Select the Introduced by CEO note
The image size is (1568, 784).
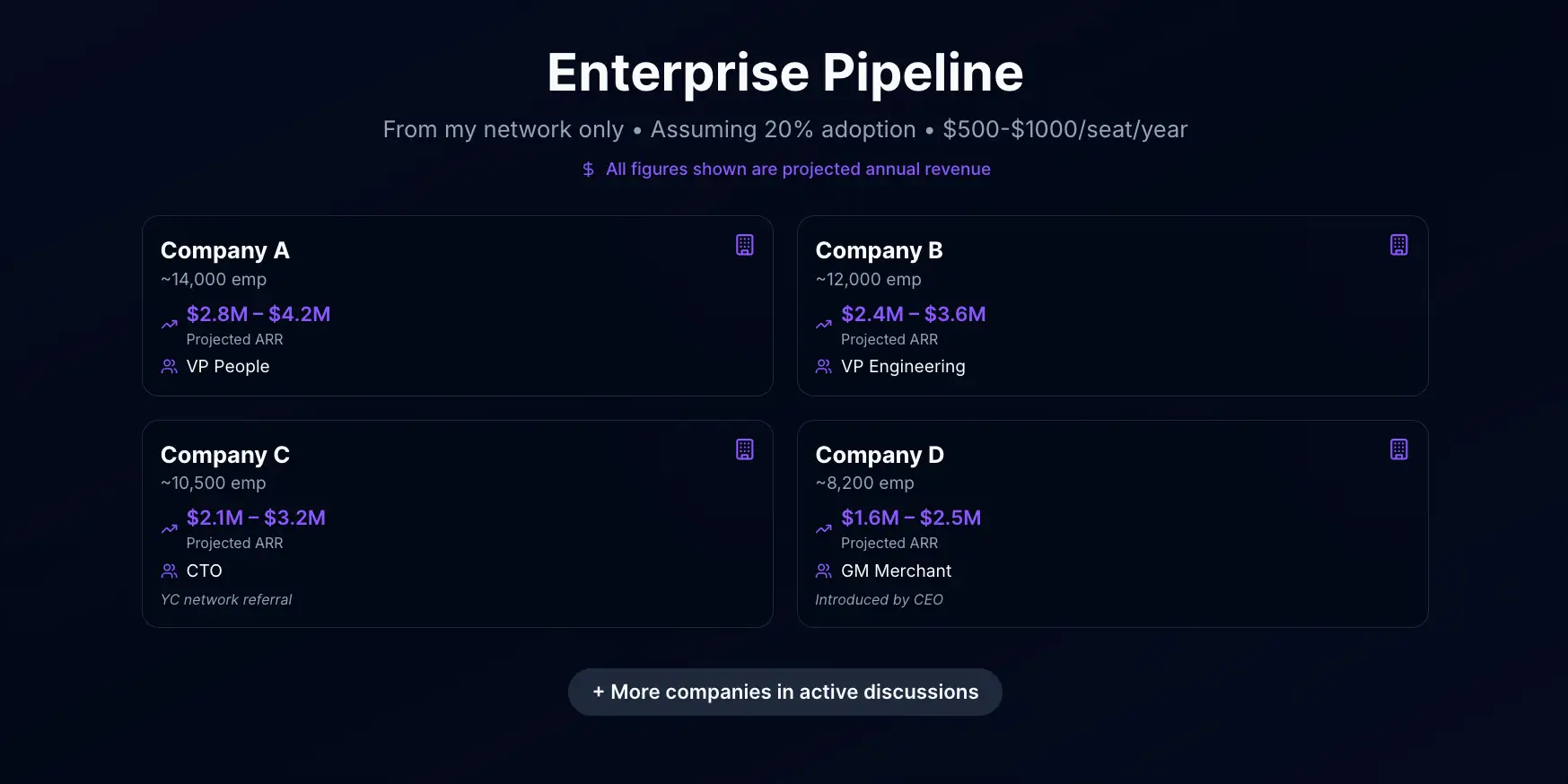point(879,599)
